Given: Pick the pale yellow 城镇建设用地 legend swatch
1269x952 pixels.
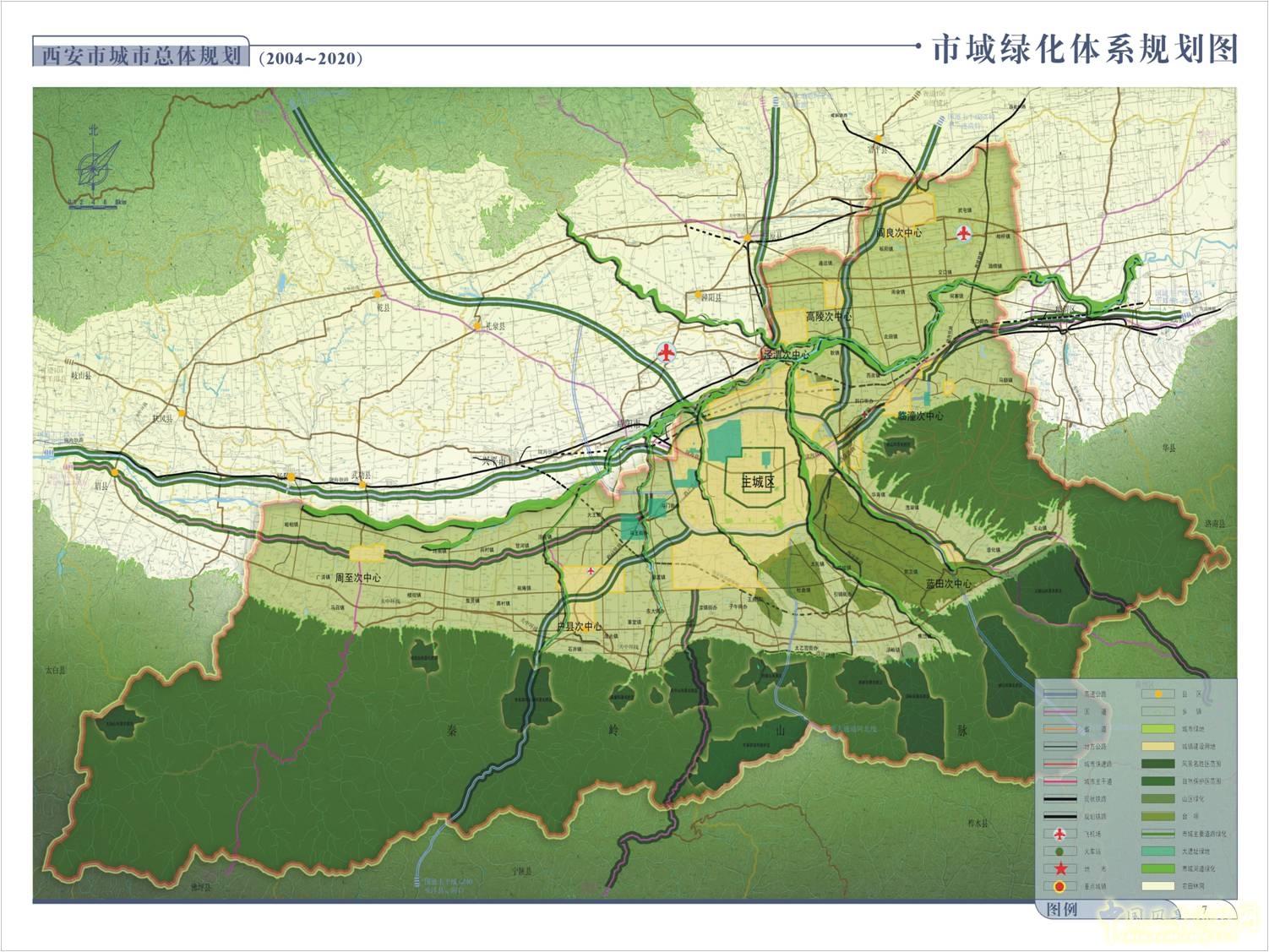Looking at the screenshot, I should click(x=1157, y=746).
